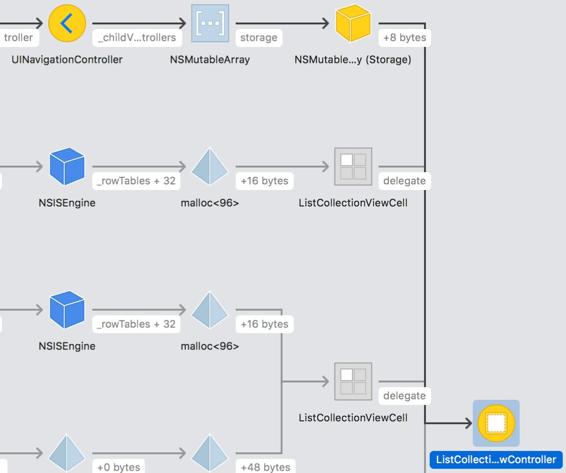Click the _childV...trollers reference label
The image size is (566, 473).
point(137,38)
